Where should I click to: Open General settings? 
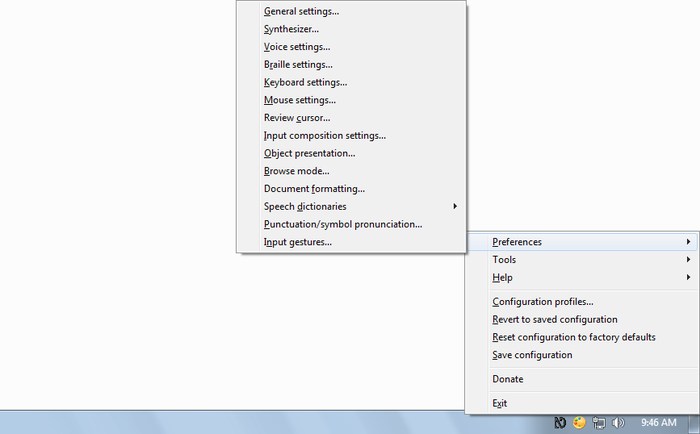coord(301,12)
